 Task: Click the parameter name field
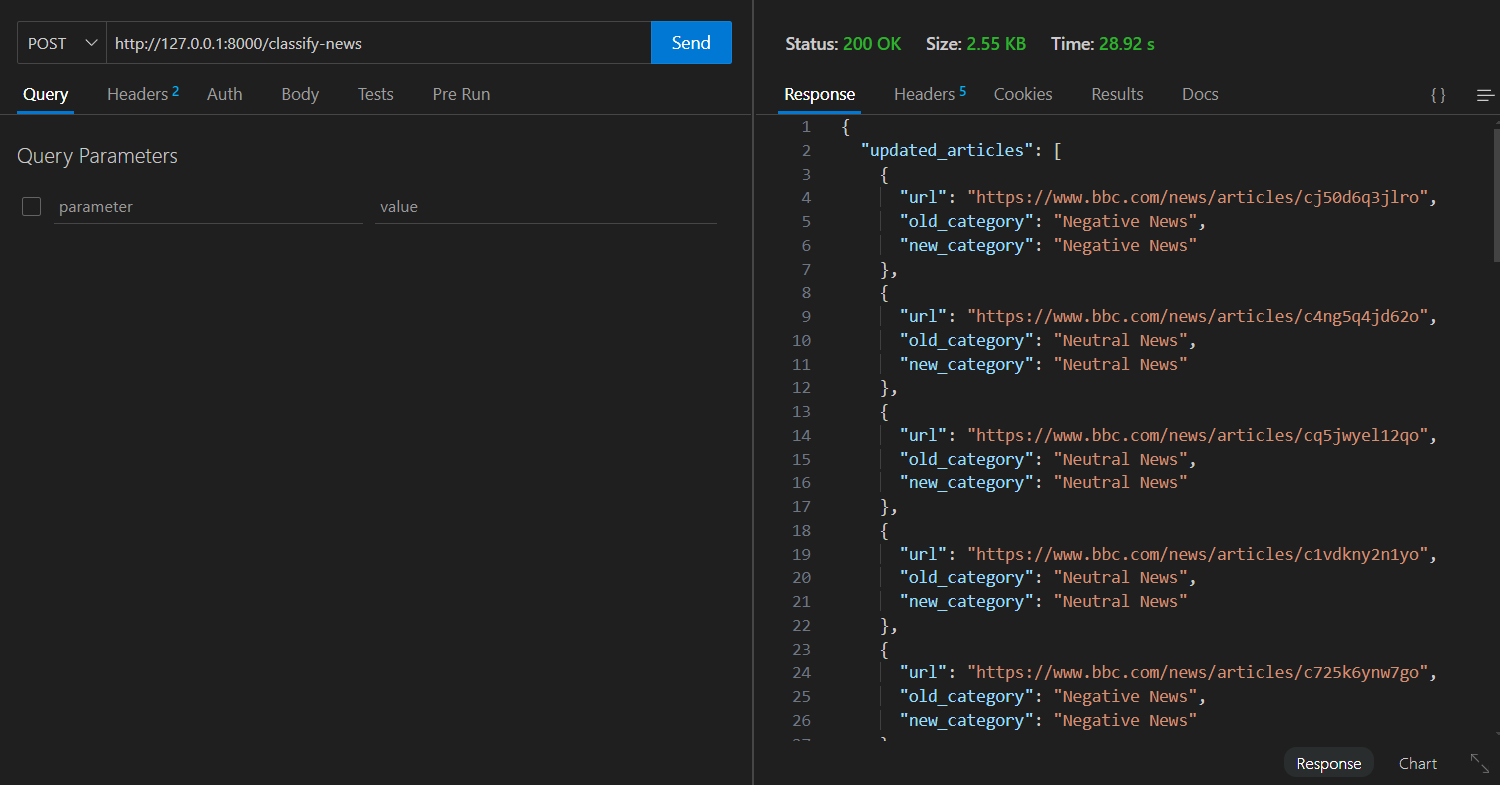(x=208, y=207)
